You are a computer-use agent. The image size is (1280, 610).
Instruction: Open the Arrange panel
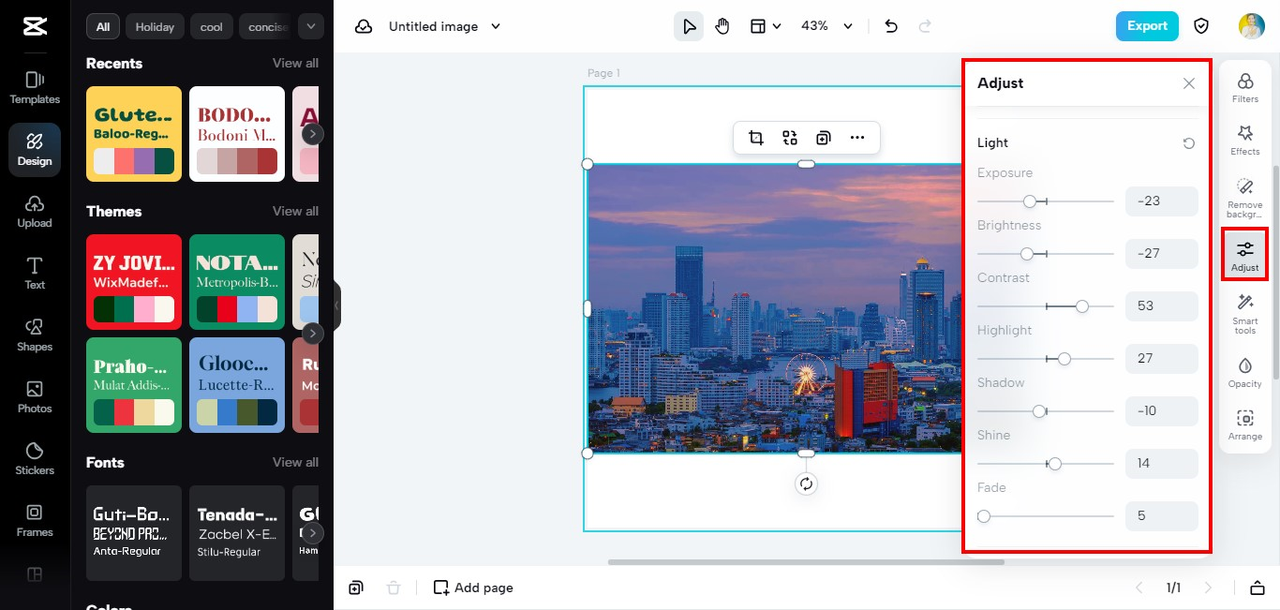pos(1245,425)
